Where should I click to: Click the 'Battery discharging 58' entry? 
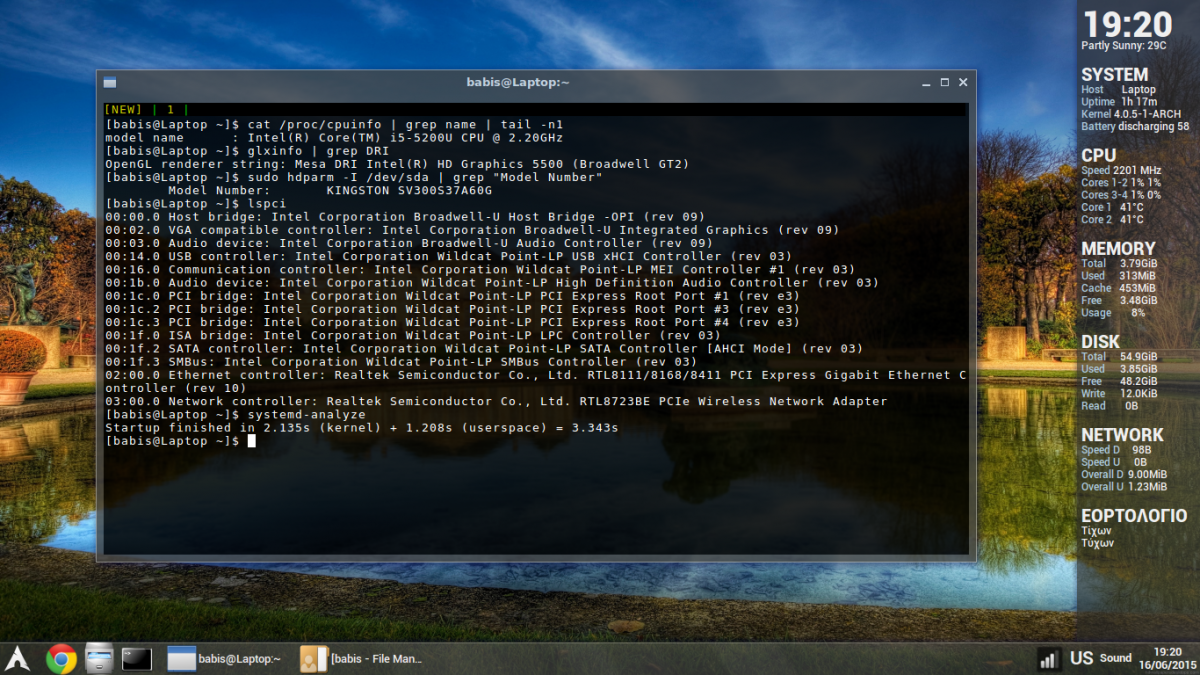[1135, 127]
